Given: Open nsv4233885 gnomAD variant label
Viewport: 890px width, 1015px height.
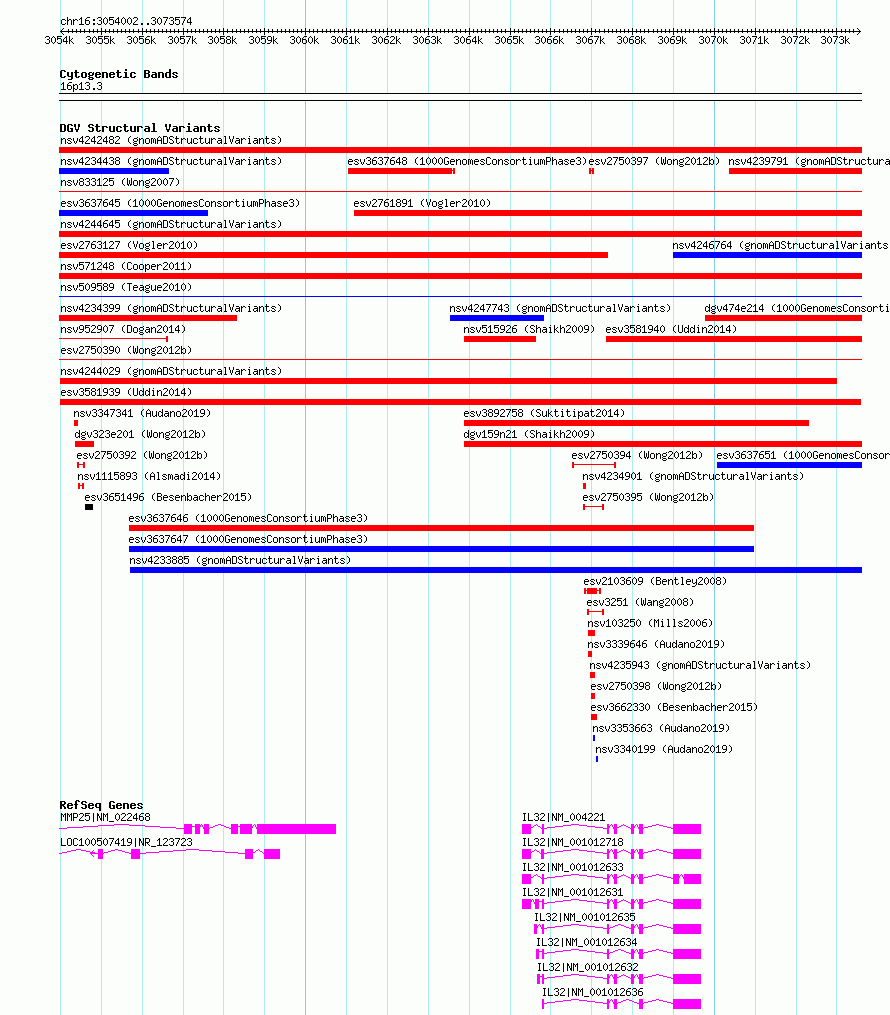Looking at the screenshot, I should [x=240, y=561].
